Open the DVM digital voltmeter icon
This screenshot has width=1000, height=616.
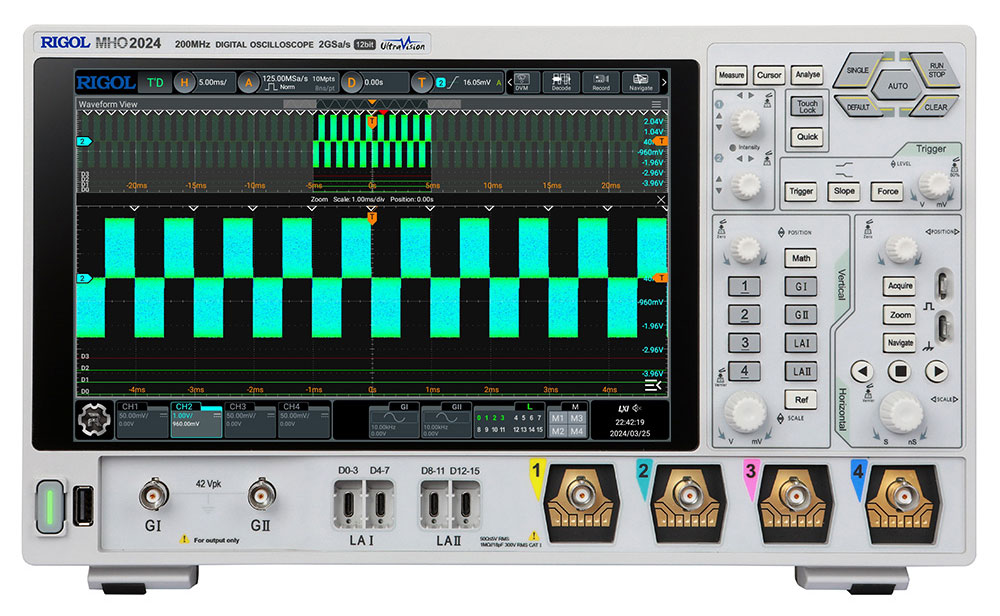pos(522,82)
